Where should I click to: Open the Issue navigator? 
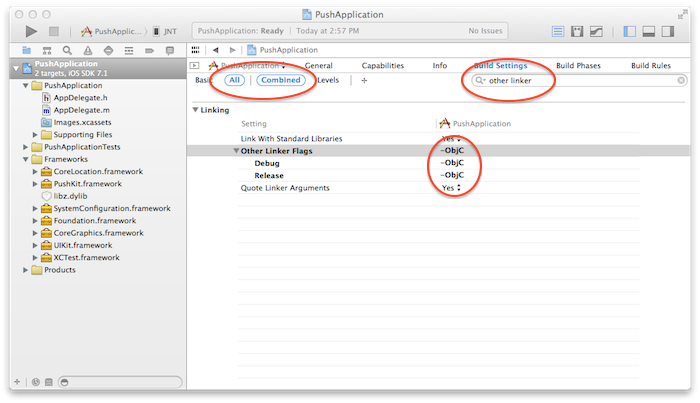coord(88,50)
